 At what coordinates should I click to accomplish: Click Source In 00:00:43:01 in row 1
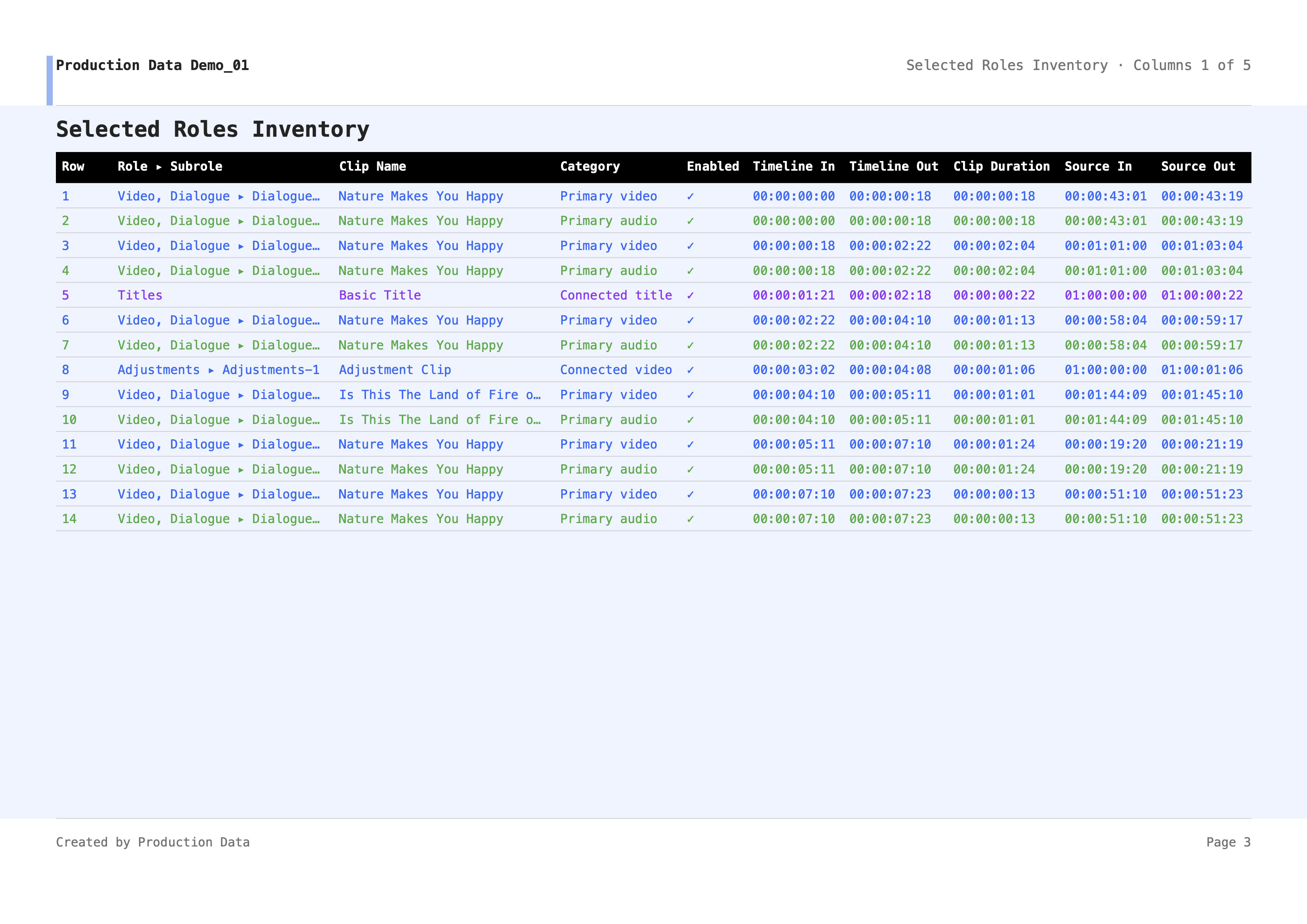[1105, 196]
